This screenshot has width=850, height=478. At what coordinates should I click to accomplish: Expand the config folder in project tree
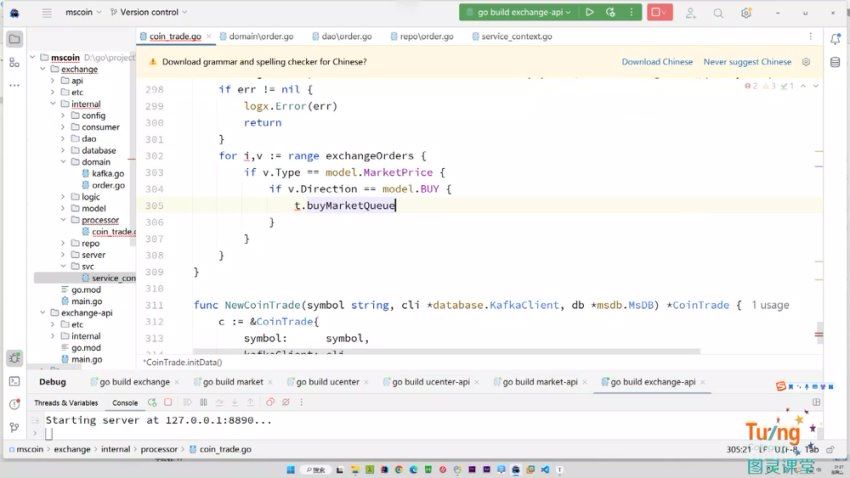(x=63, y=116)
